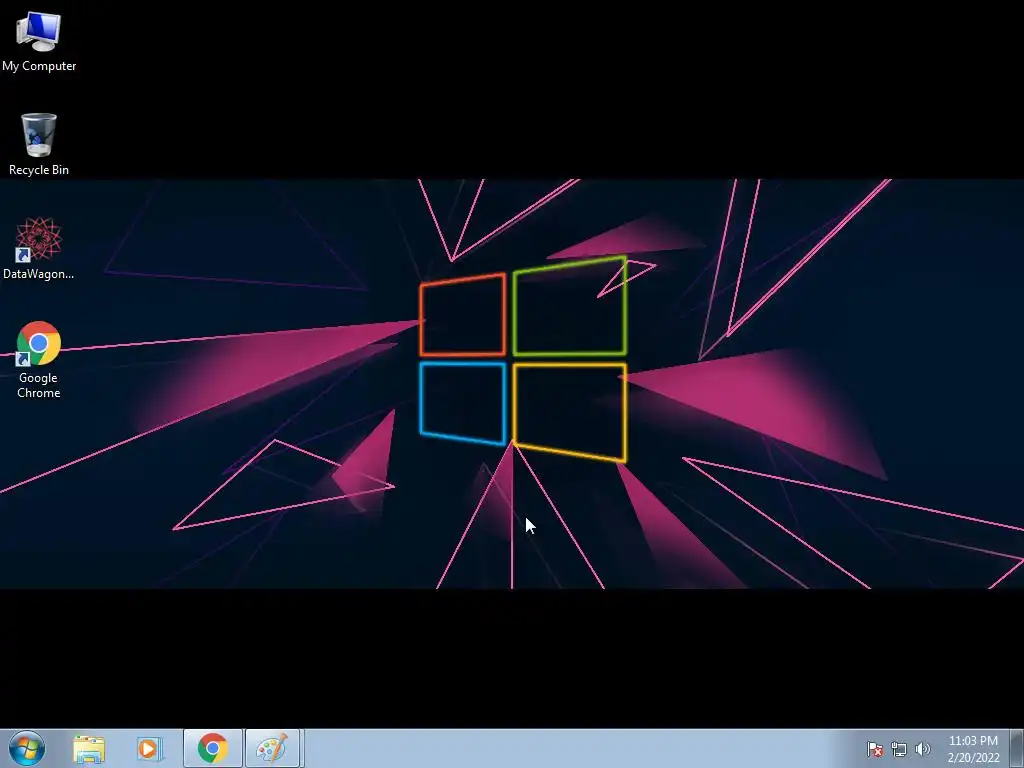Switch to Chrome in the taskbar

coord(213,748)
